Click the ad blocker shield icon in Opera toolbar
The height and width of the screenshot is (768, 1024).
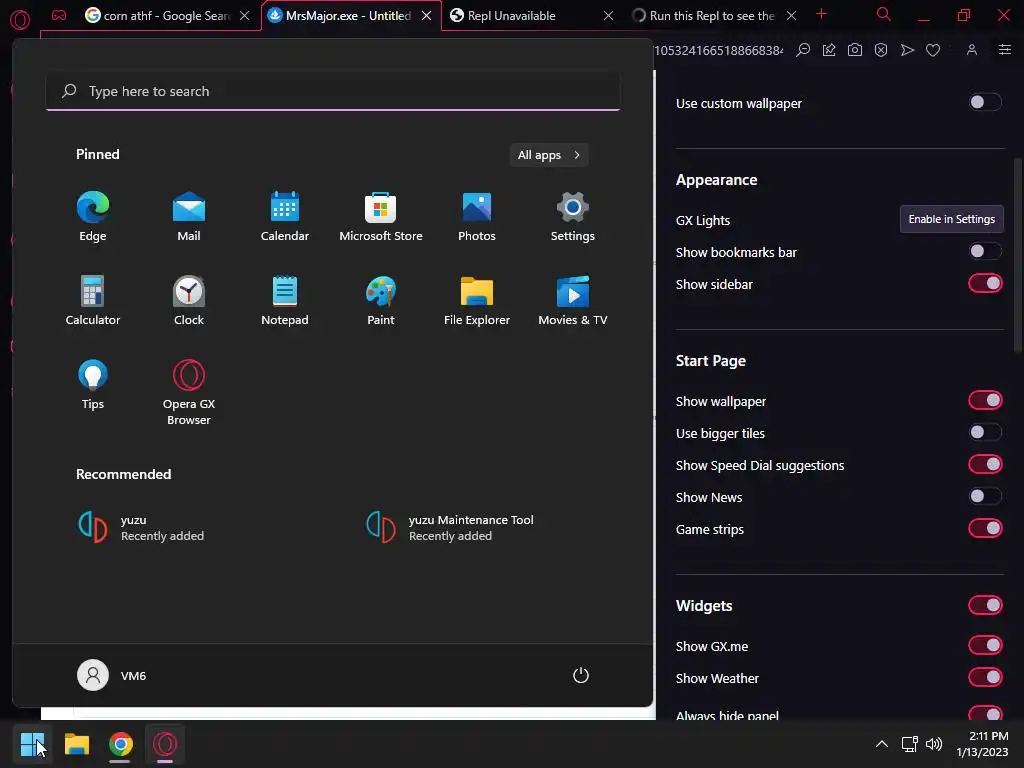coord(881,50)
